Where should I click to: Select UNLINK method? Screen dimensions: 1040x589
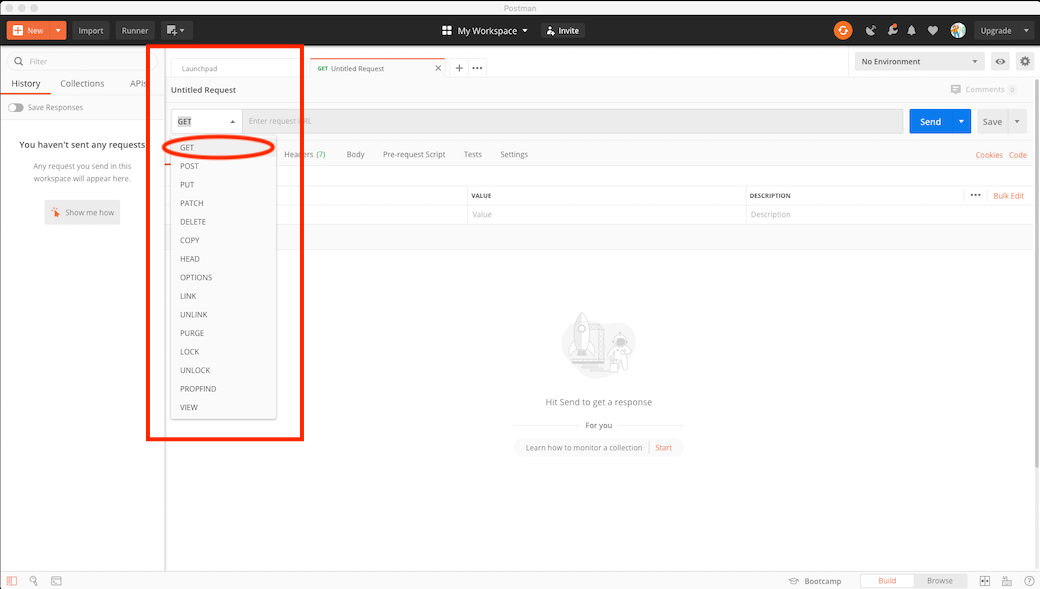(x=224, y=314)
